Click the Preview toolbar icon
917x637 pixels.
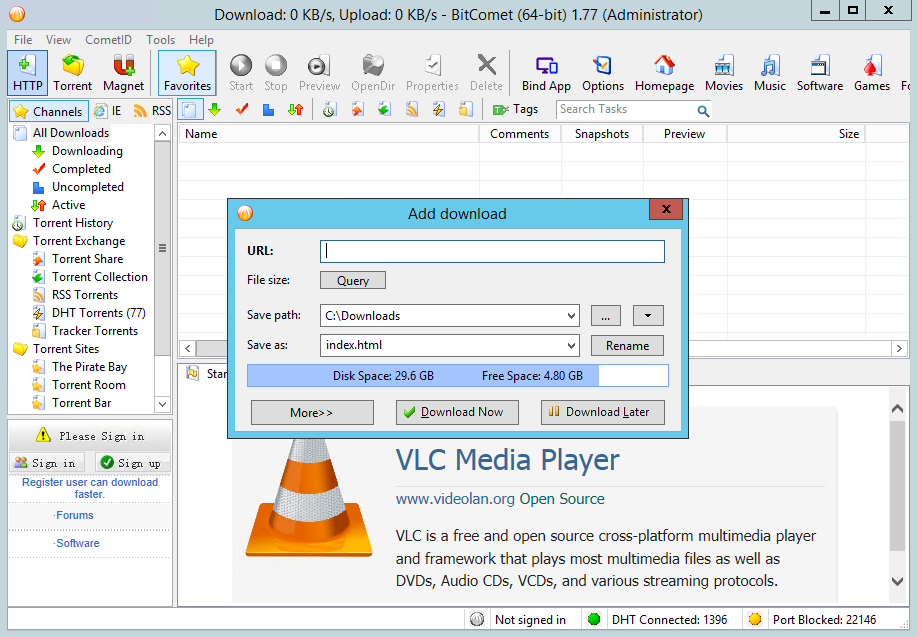[319, 73]
